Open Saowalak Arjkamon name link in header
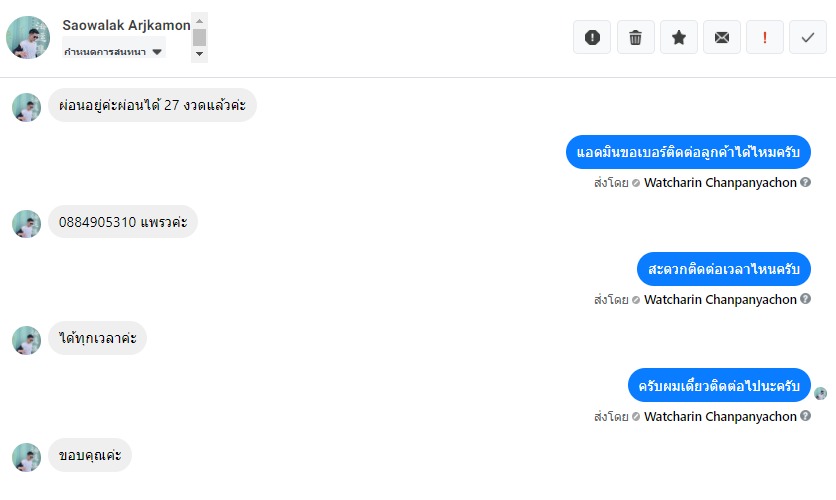This screenshot has height=500, width=836. [126, 25]
